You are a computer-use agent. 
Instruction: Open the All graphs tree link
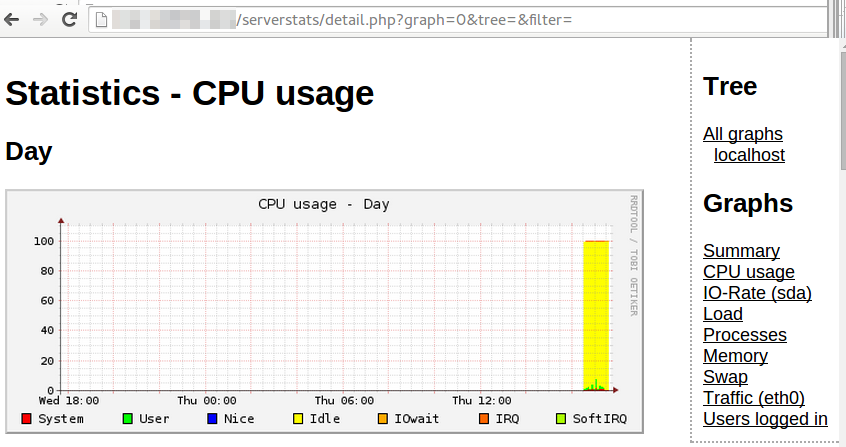click(742, 134)
